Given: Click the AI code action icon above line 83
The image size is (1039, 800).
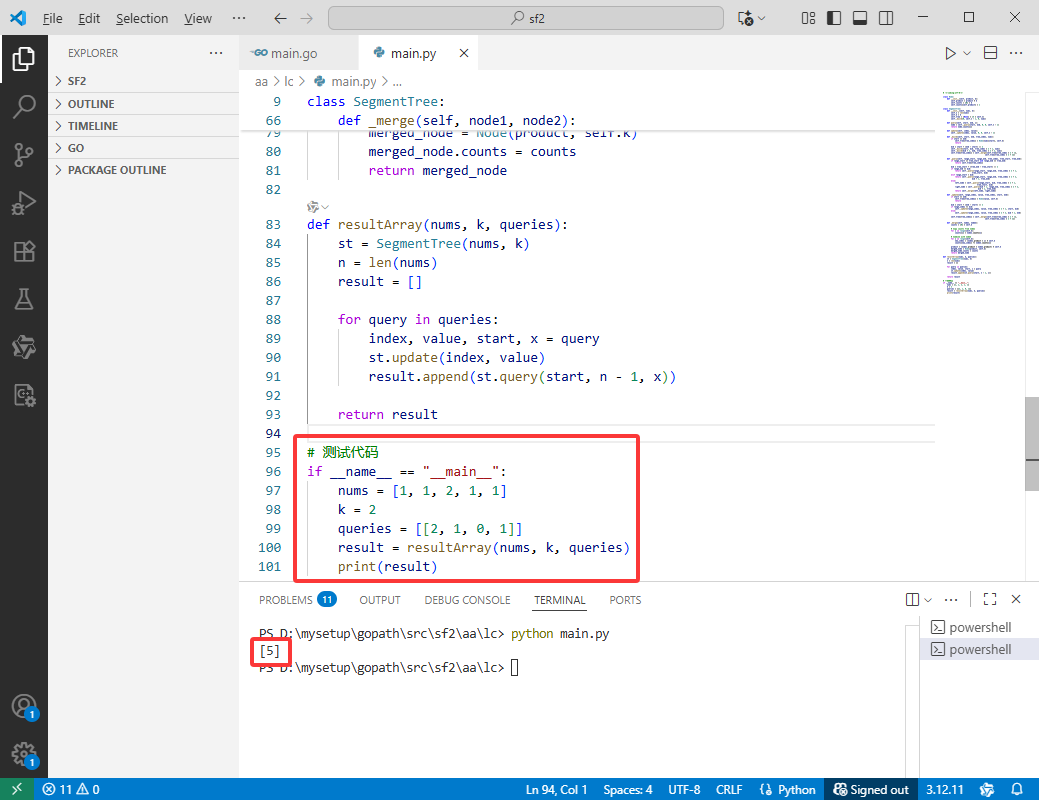Looking at the screenshot, I should coord(313,207).
